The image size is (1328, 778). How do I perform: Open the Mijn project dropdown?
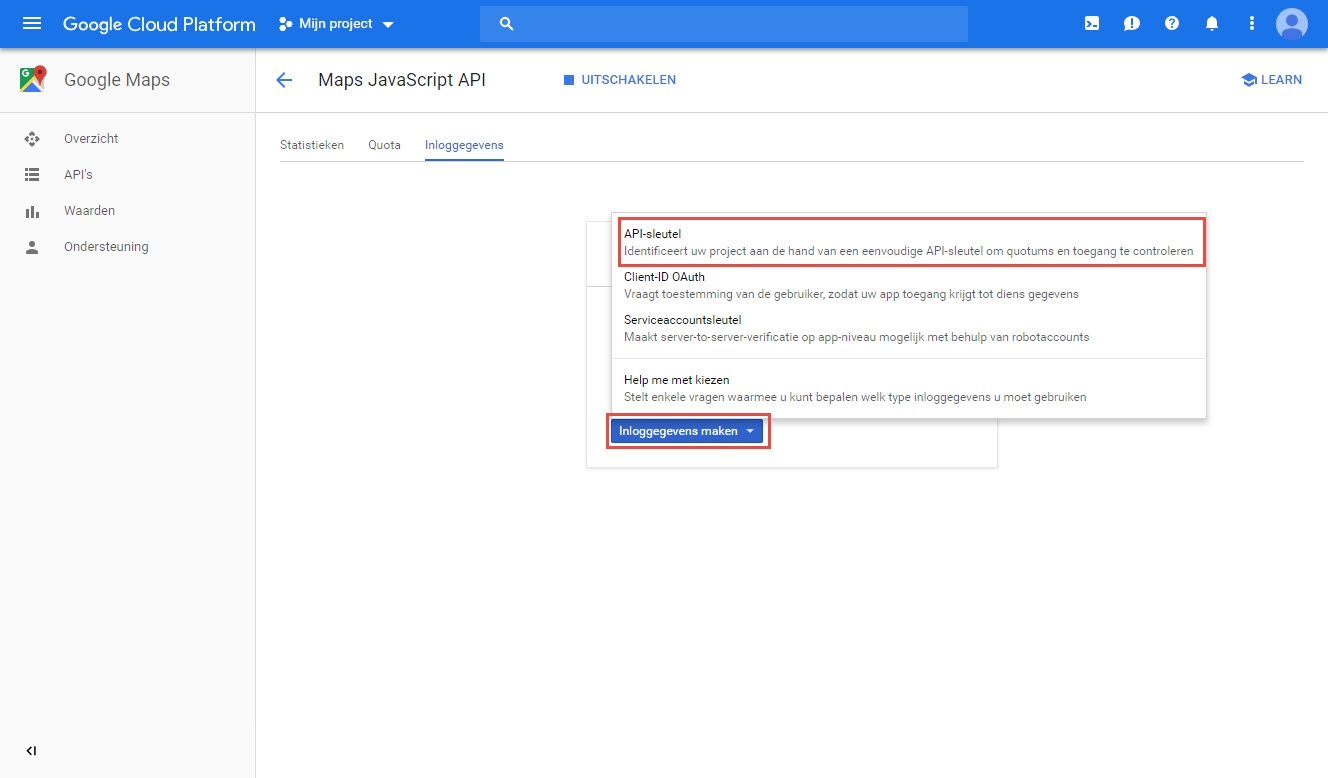pyautogui.click(x=335, y=23)
